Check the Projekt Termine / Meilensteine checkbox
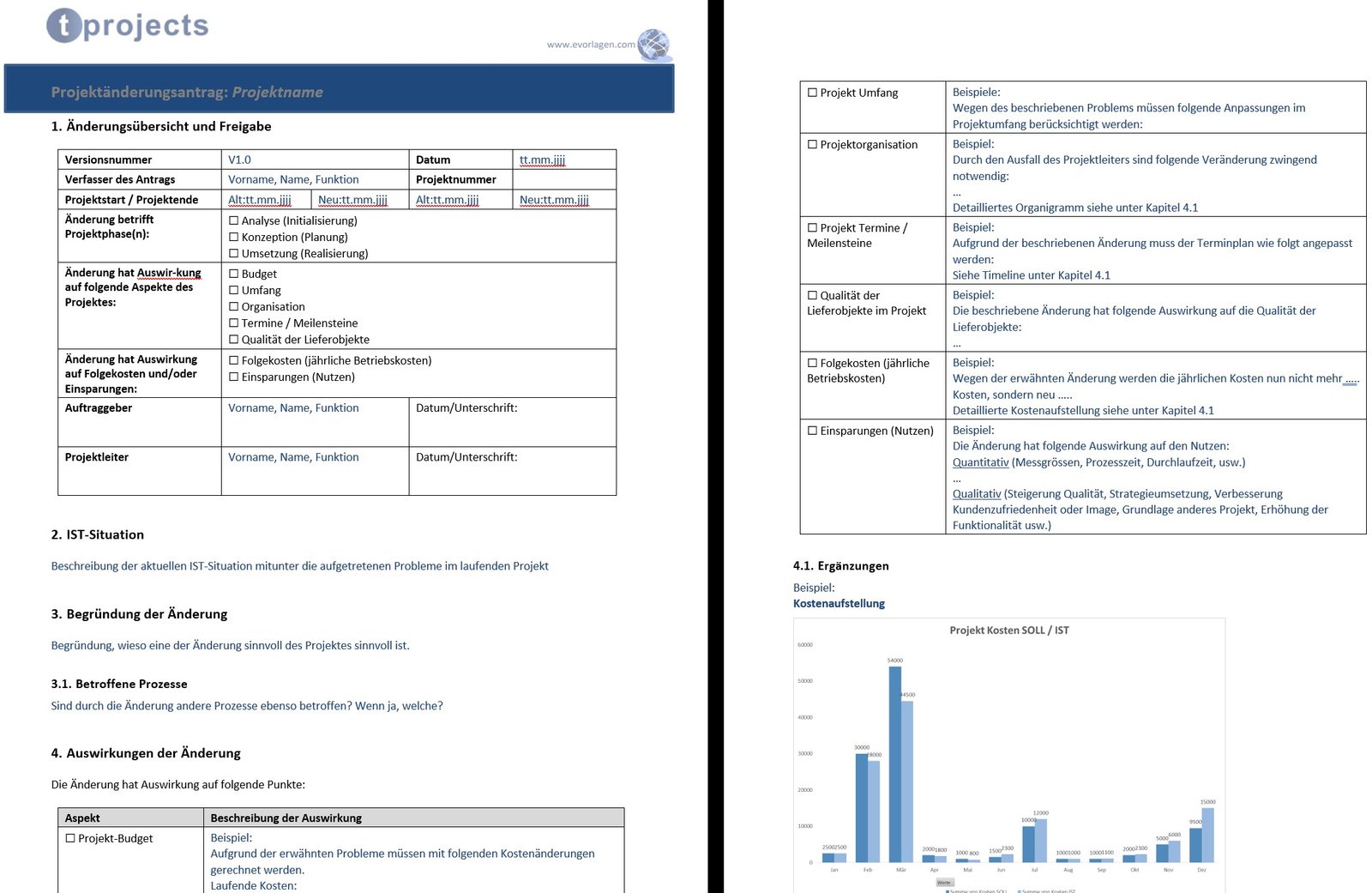The height and width of the screenshot is (893, 1372). pyautogui.click(x=812, y=227)
